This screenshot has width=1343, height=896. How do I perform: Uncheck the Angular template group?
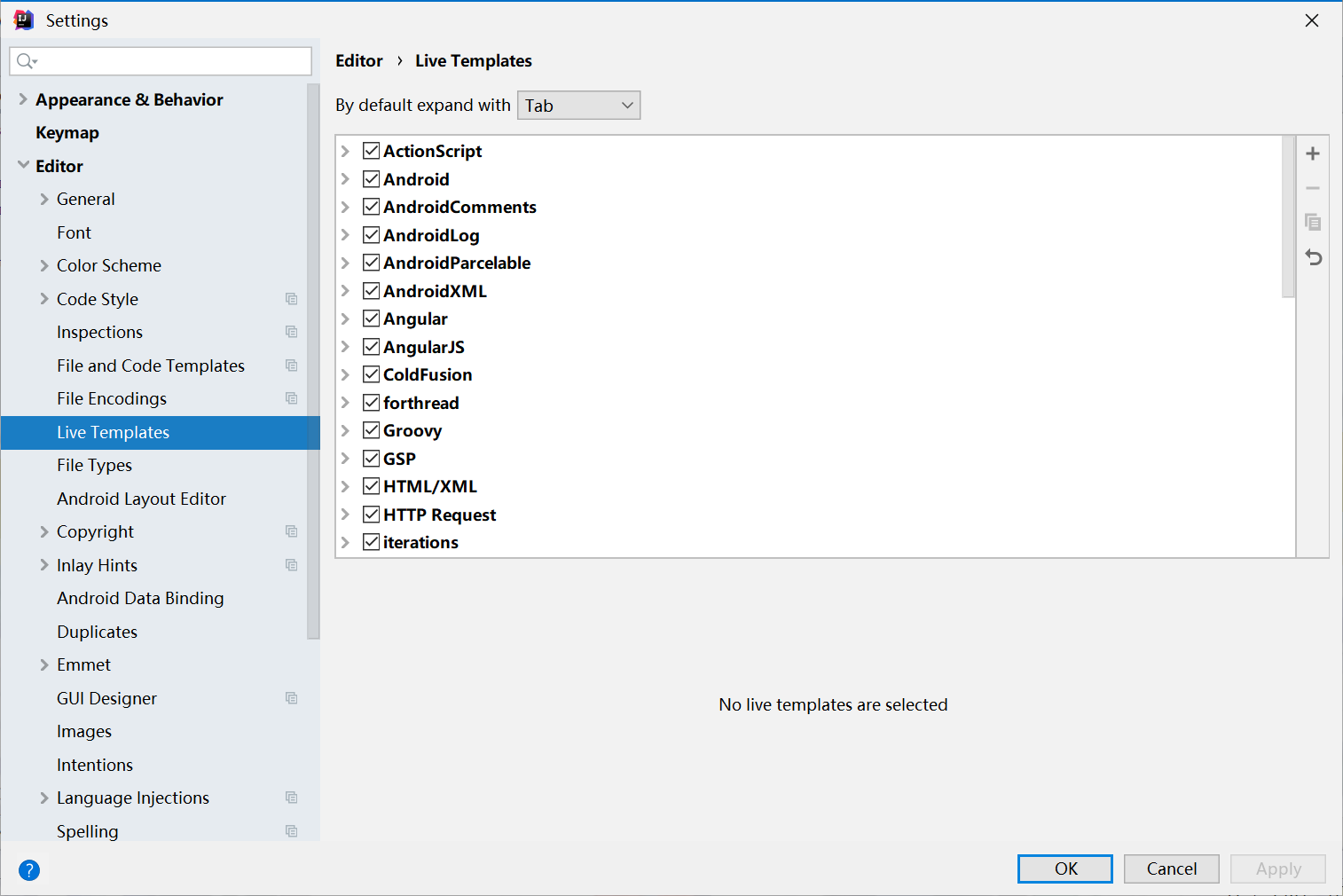[372, 318]
